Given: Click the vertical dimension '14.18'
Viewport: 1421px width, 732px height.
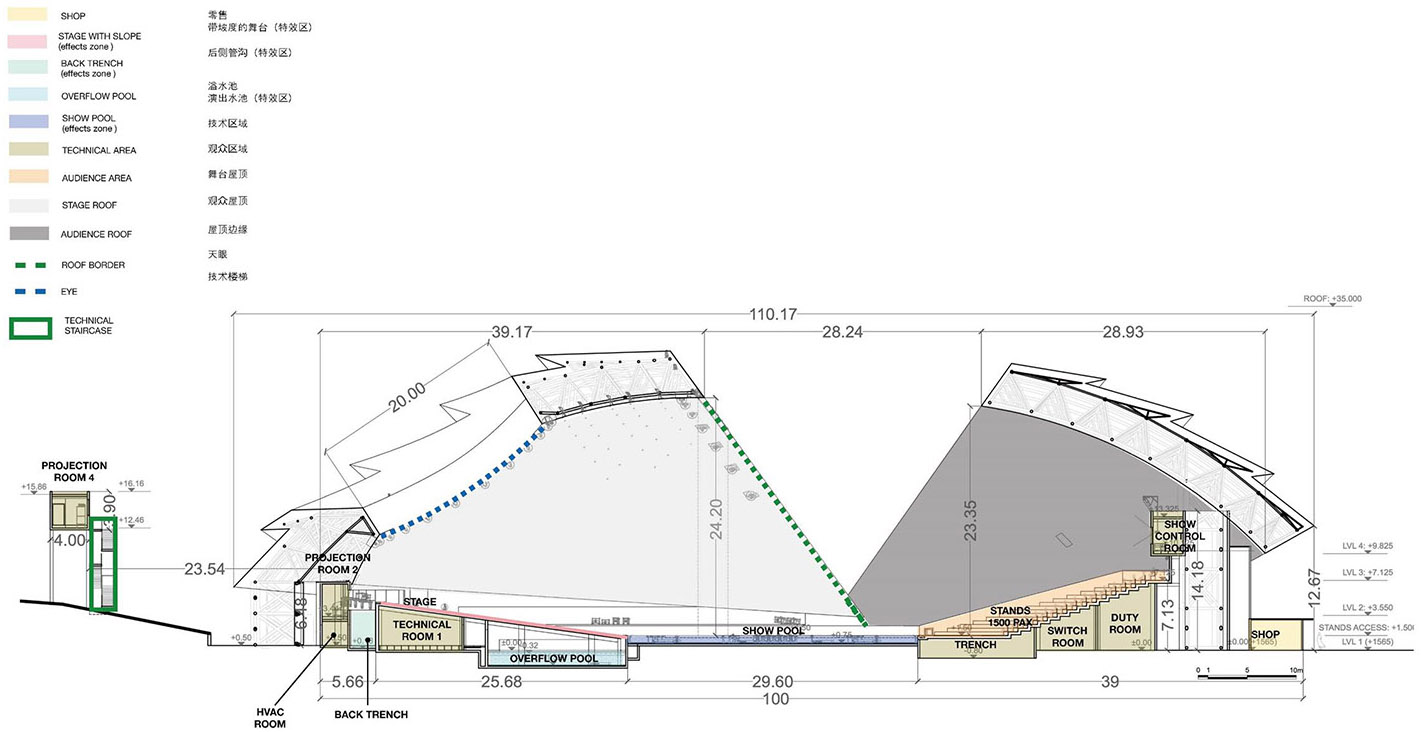Looking at the screenshot, I should pos(1196,581).
